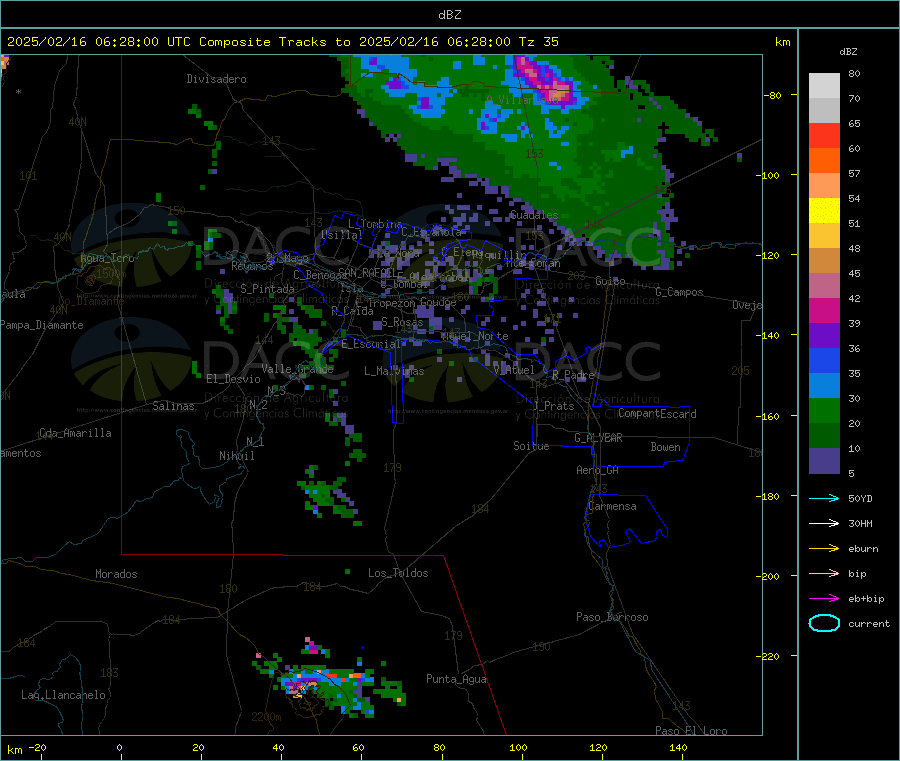The width and height of the screenshot is (900, 761).
Task: Click the white 70–80 dBZ color swatch
Action: tap(824, 86)
